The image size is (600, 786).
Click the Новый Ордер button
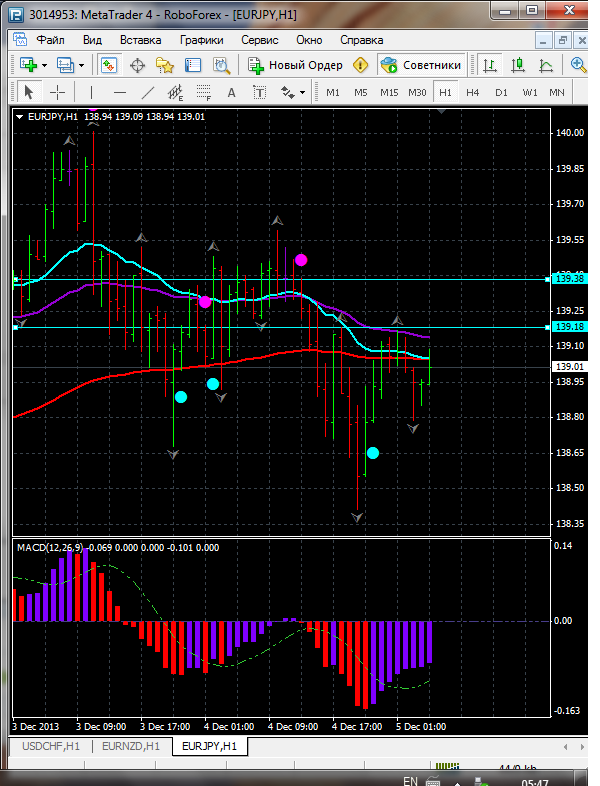pos(295,65)
